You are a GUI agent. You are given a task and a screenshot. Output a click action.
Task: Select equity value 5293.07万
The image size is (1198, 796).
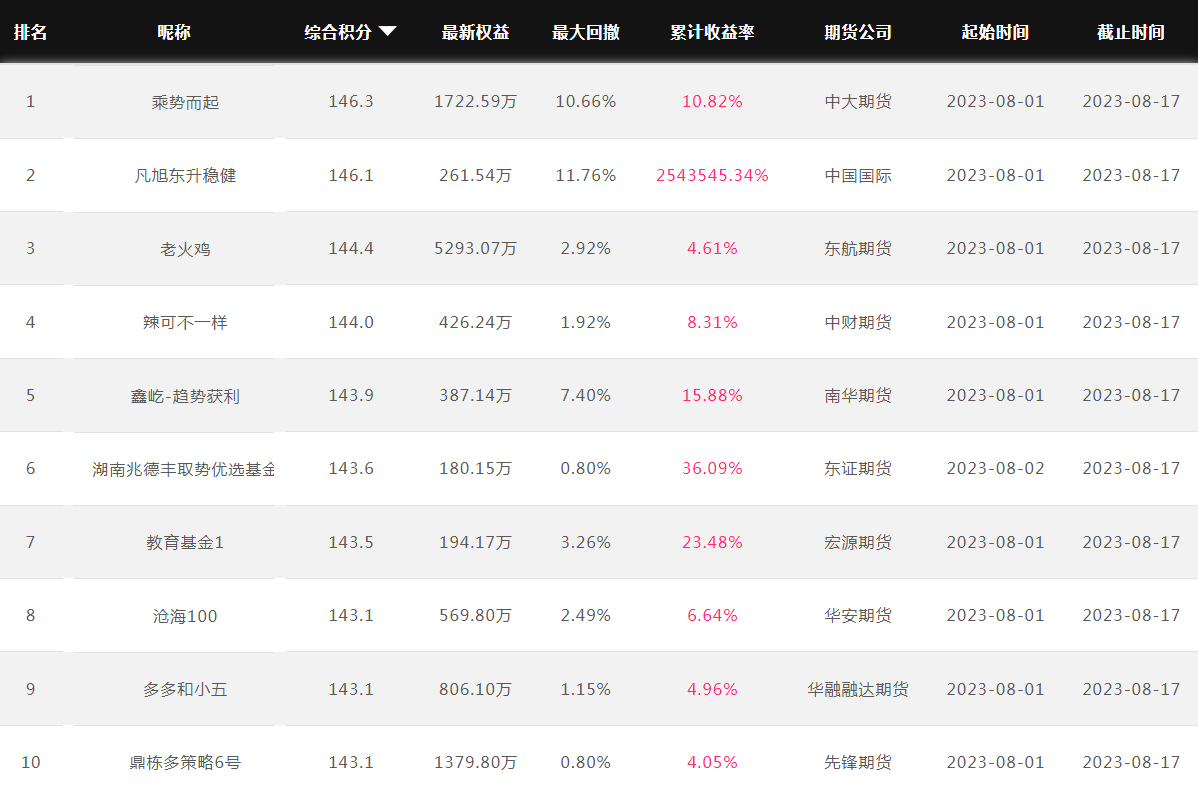click(x=475, y=248)
